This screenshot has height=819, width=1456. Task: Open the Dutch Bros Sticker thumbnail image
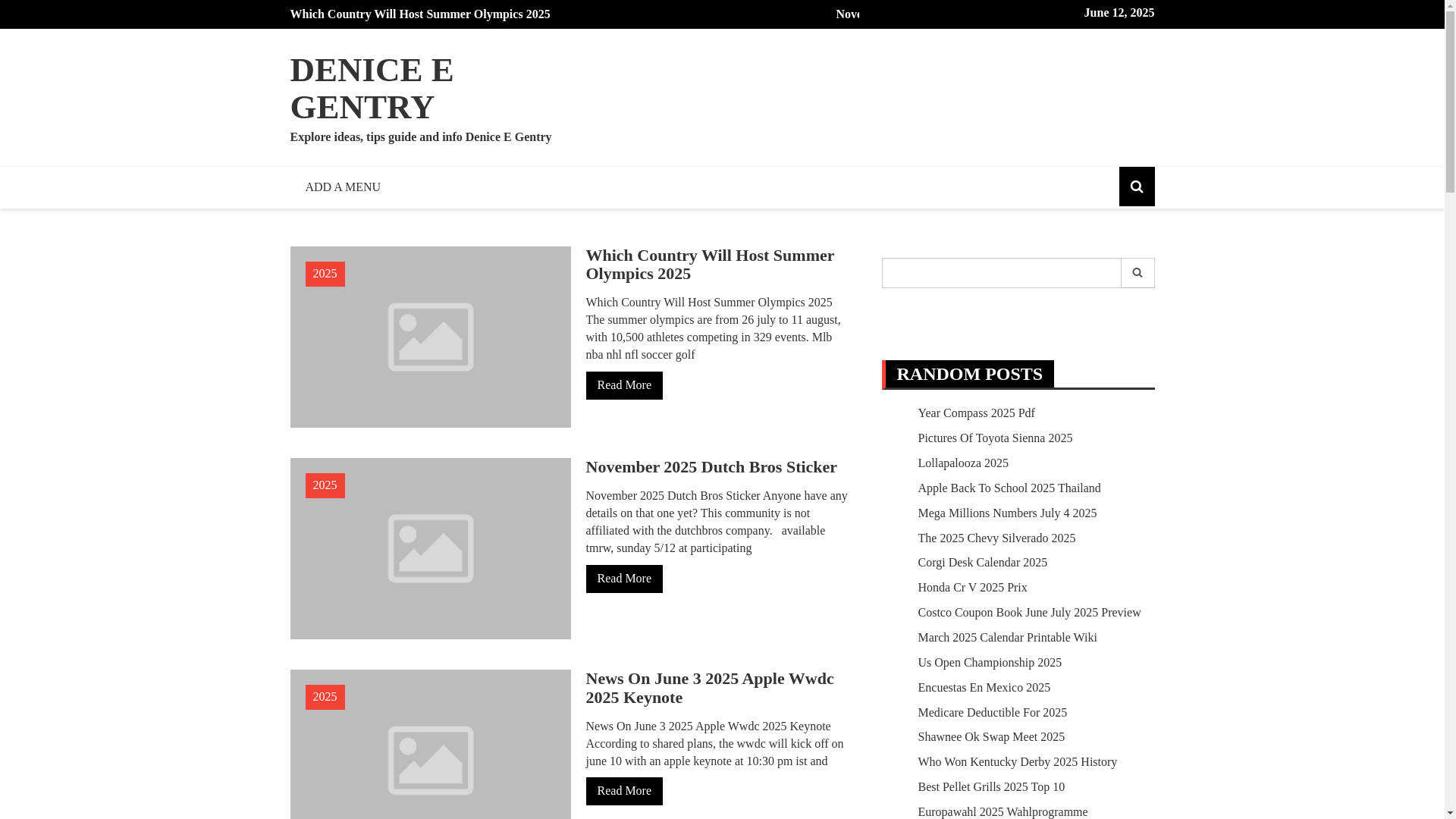[430, 548]
